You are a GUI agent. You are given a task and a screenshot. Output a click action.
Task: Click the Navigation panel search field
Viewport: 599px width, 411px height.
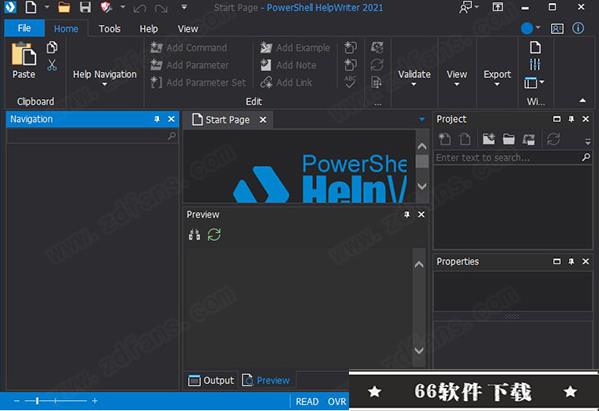click(x=92, y=136)
